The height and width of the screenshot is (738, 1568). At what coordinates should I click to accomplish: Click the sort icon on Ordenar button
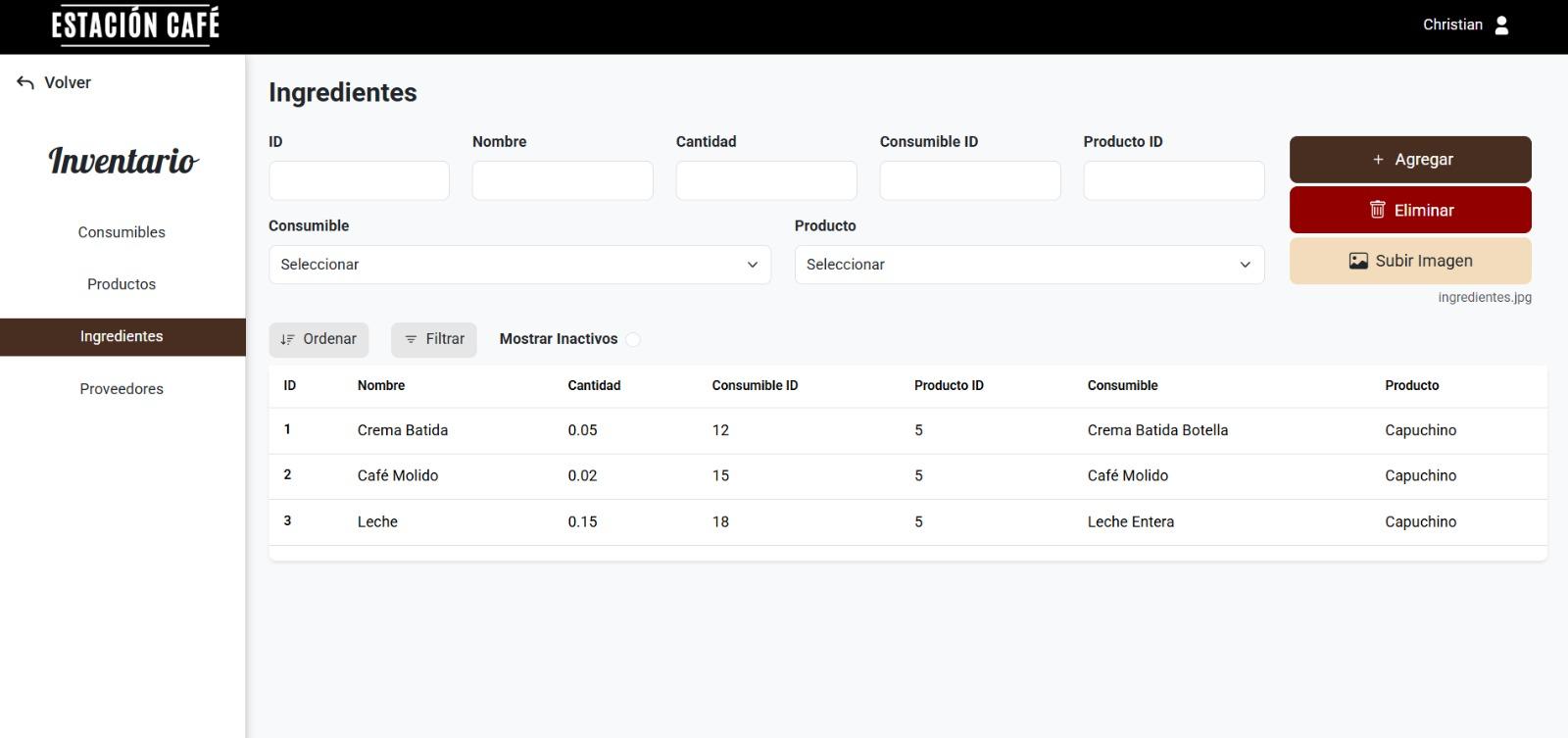click(x=287, y=339)
